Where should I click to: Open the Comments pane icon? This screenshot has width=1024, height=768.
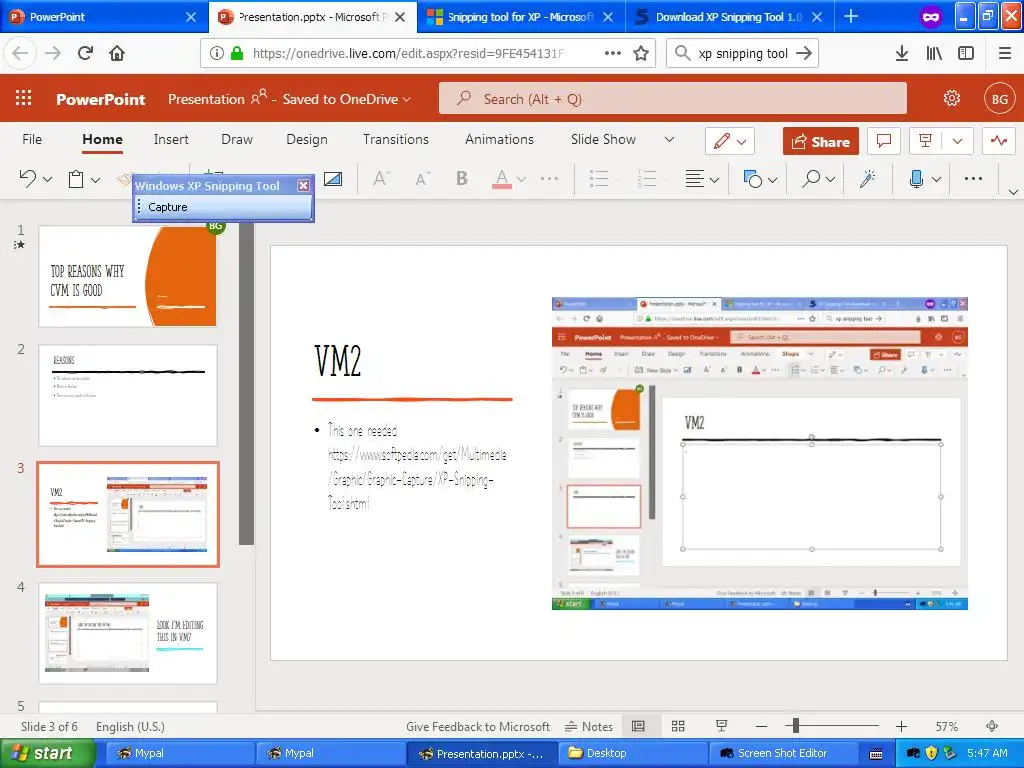click(884, 141)
